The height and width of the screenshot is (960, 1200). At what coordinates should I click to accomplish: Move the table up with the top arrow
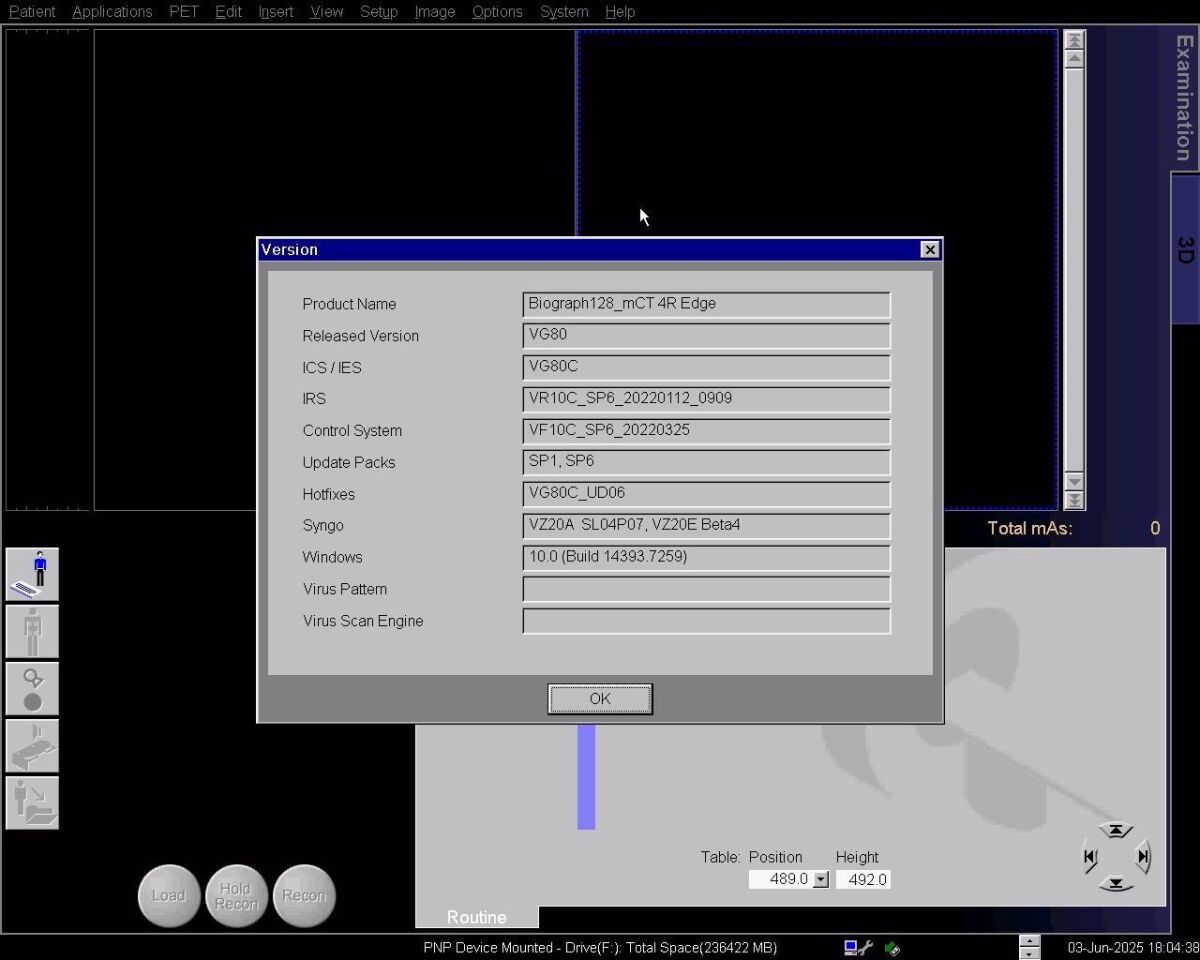[x=1116, y=831]
